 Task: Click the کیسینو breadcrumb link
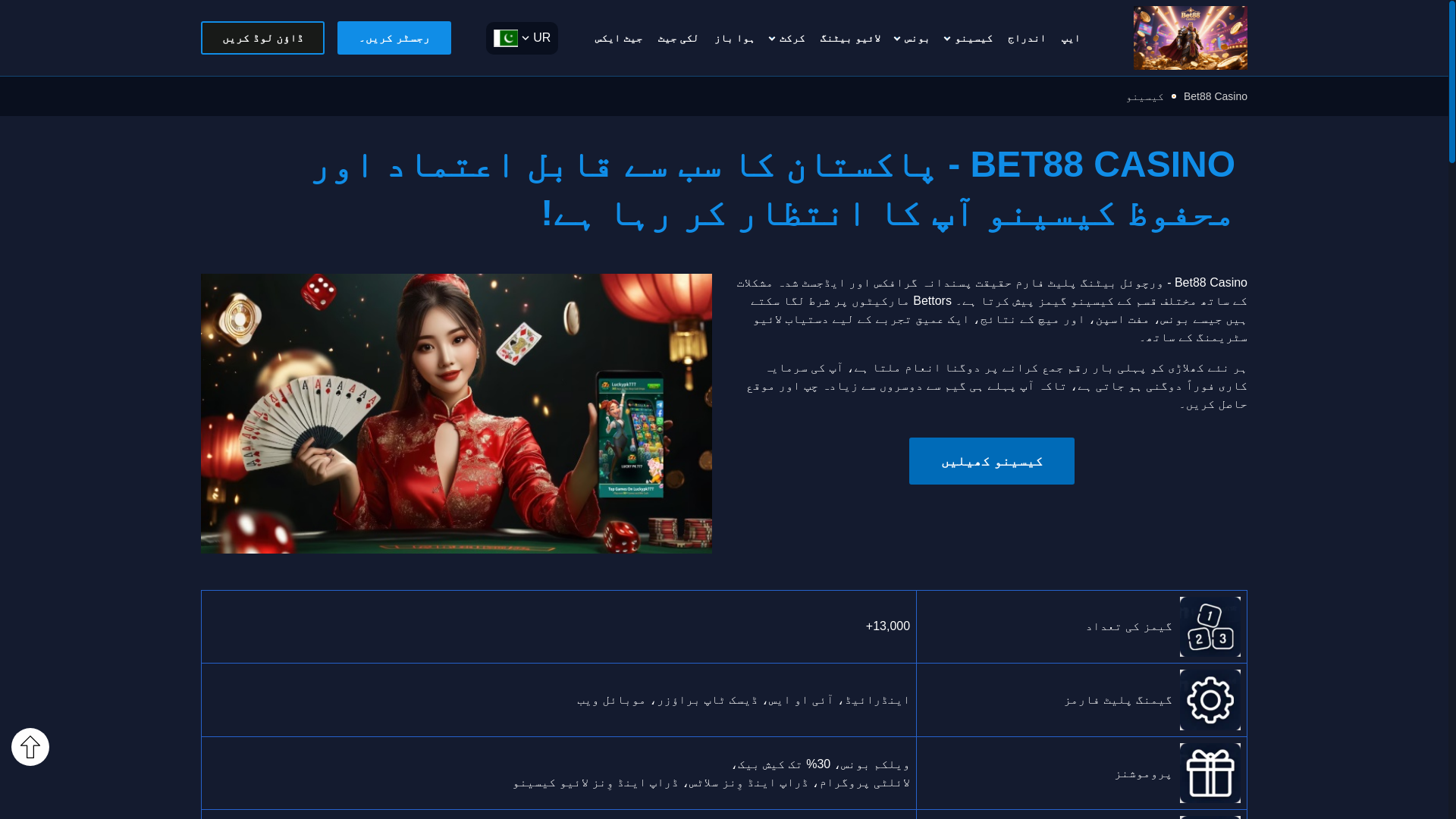(x=1145, y=96)
